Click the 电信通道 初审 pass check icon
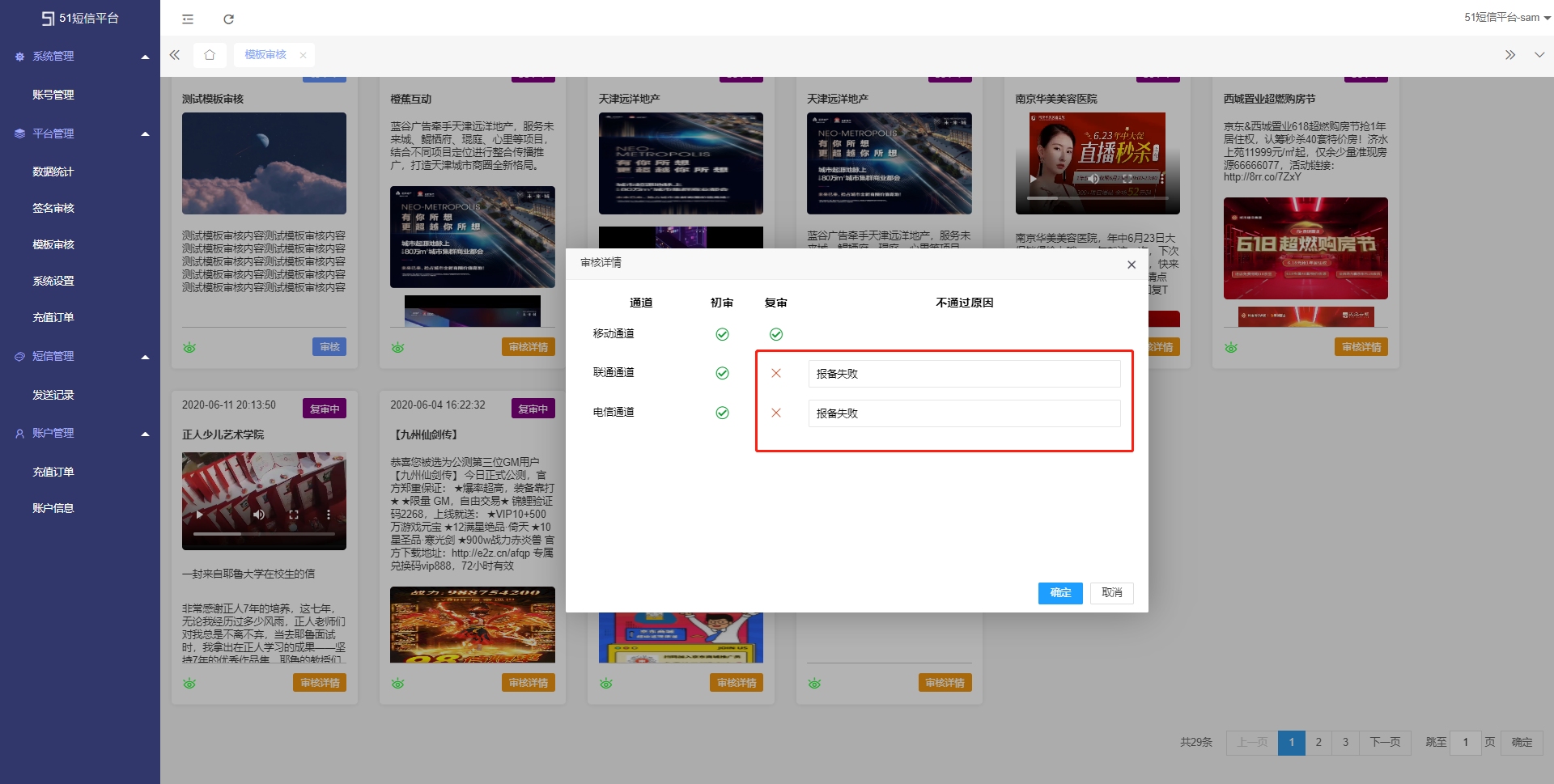The image size is (1554, 784). [722, 413]
